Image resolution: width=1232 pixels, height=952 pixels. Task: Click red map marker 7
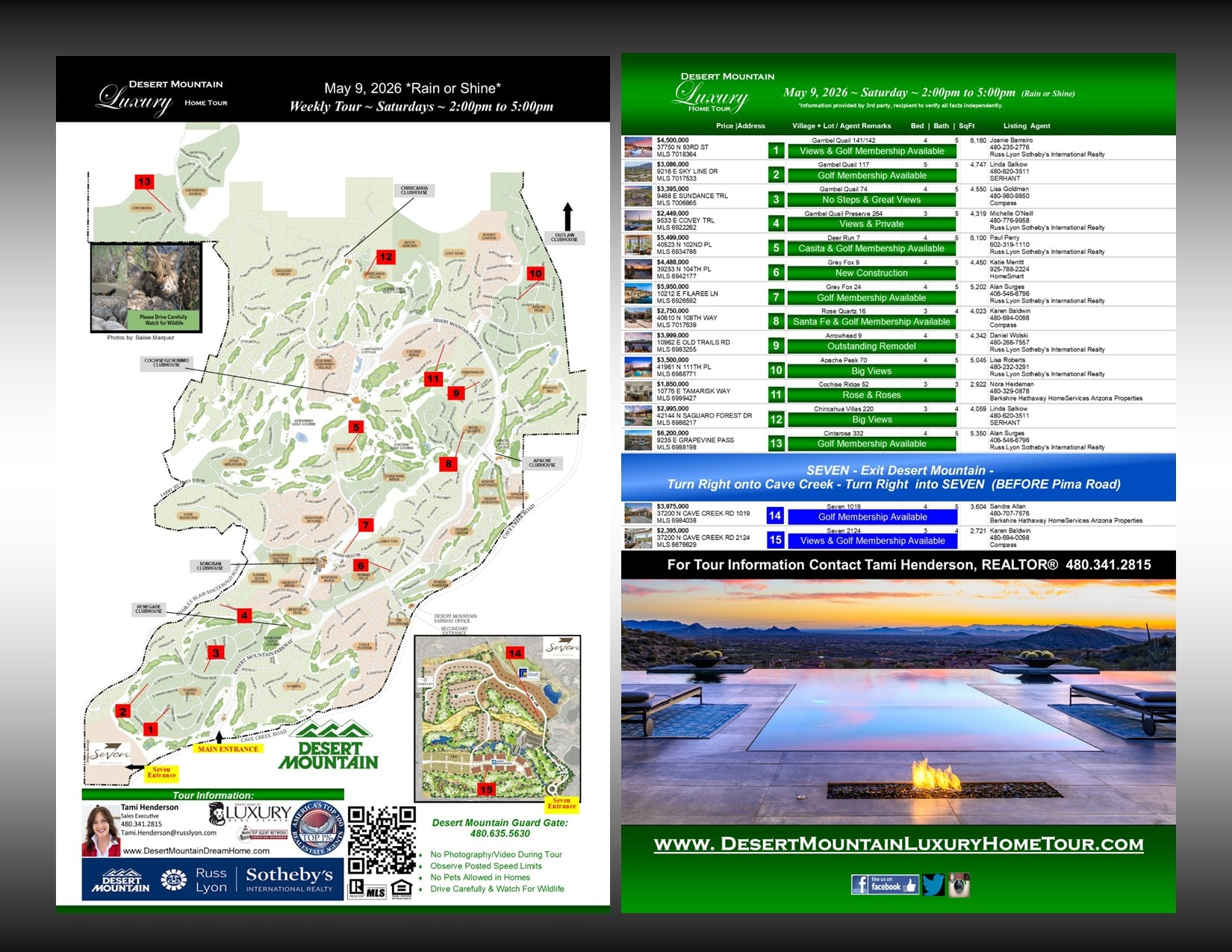coord(365,525)
